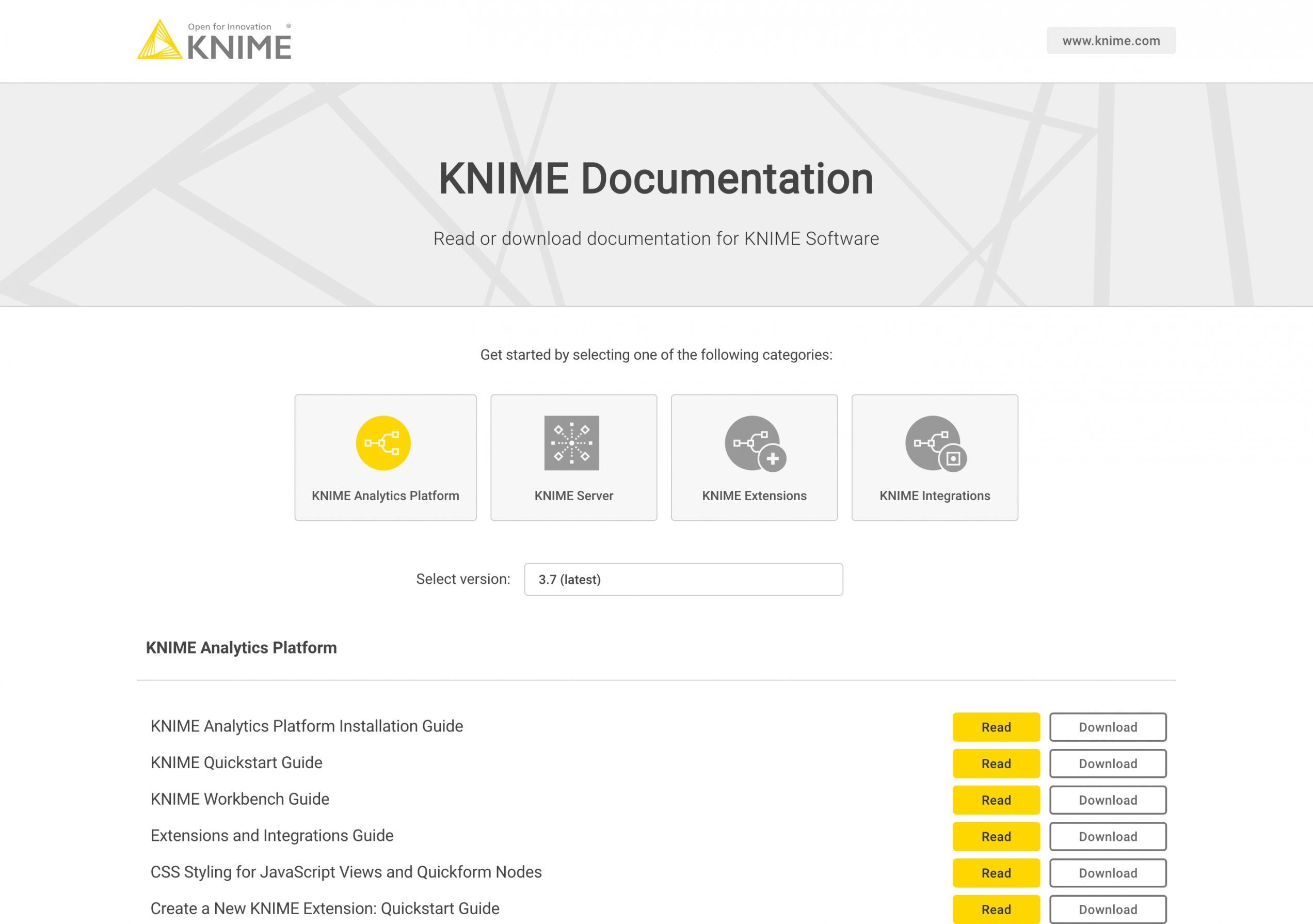Screen dimensions: 1313x924
Task: Read the KNIME Workbench Guide
Action: [x=996, y=800]
